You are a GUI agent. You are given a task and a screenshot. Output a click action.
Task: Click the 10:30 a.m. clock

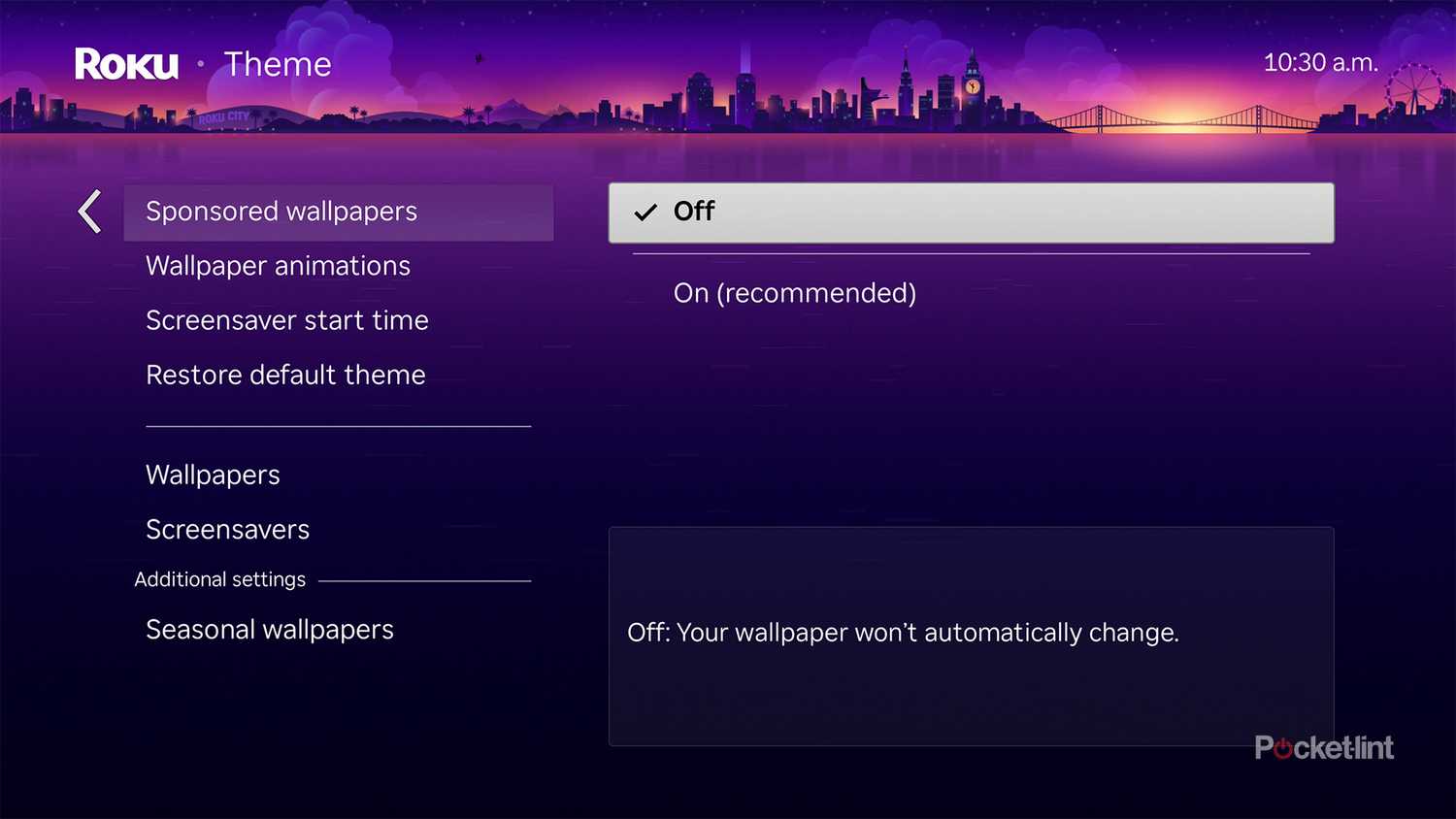pyautogui.click(x=1320, y=63)
